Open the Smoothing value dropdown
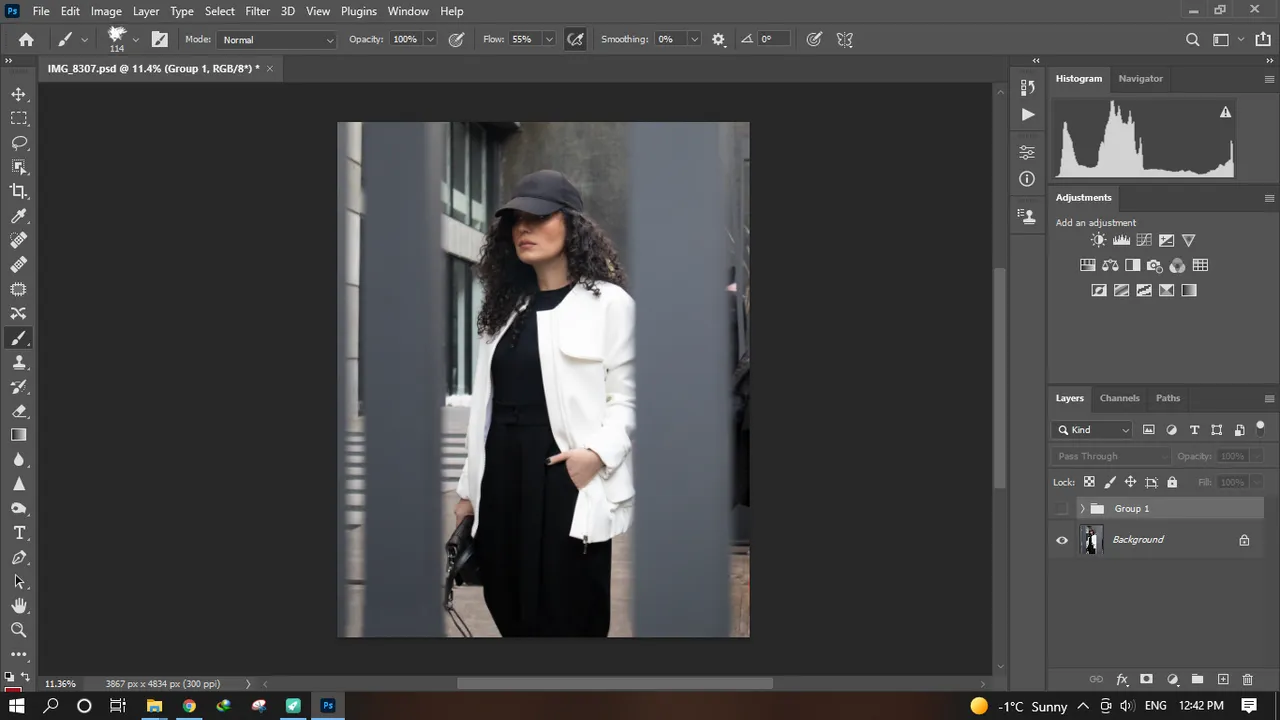 coord(693,40)
